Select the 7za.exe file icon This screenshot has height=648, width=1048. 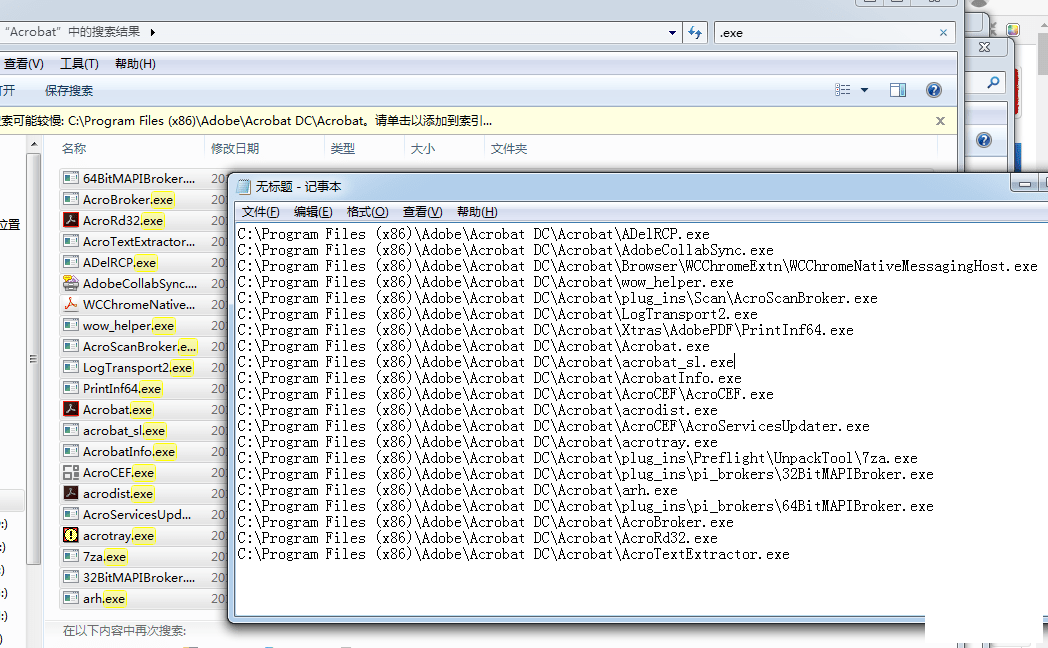[x=71, y=556]
